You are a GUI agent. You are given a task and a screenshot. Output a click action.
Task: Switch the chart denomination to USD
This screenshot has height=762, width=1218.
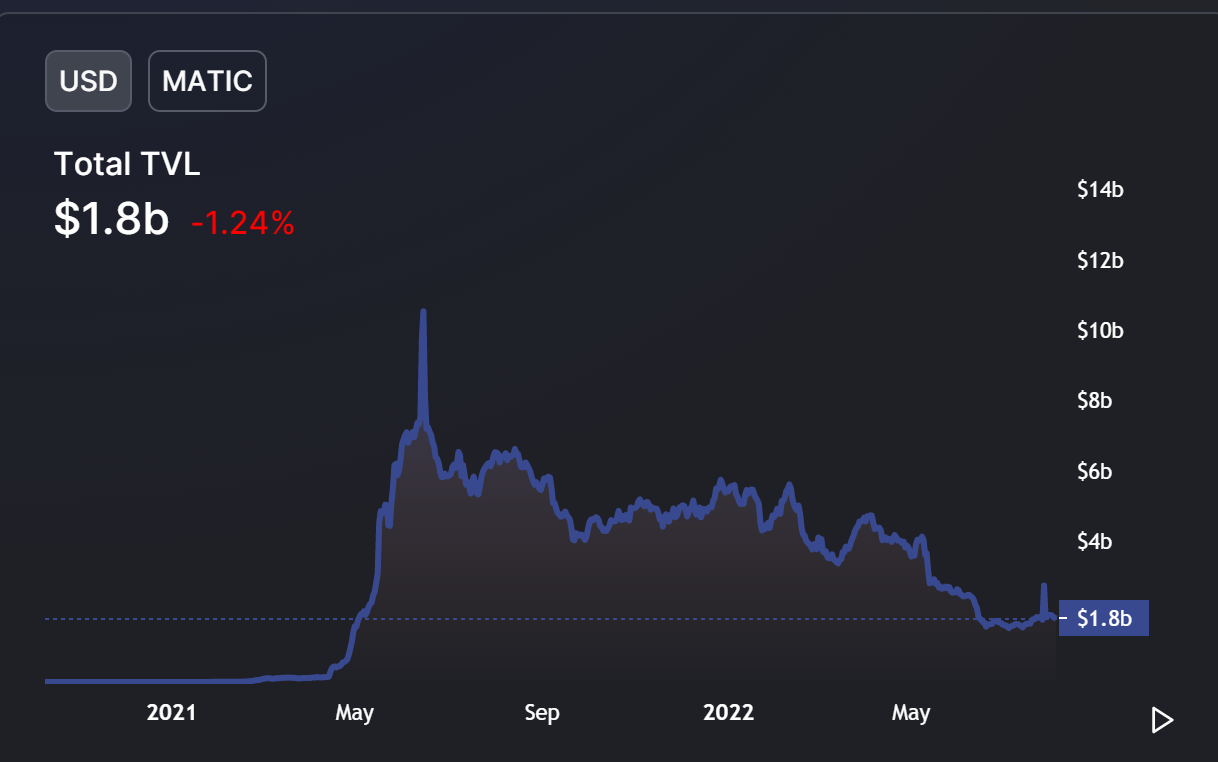pos(88,81)
